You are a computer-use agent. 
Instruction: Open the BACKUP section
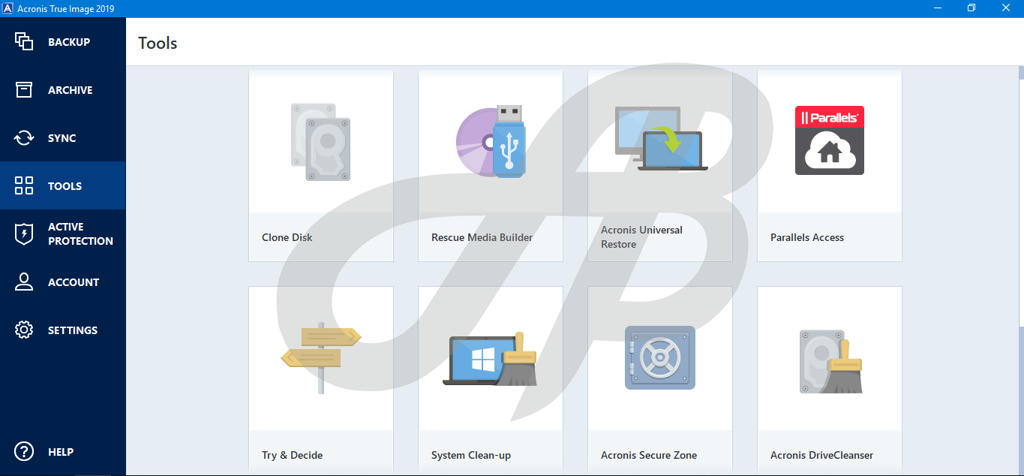point(69,42)
